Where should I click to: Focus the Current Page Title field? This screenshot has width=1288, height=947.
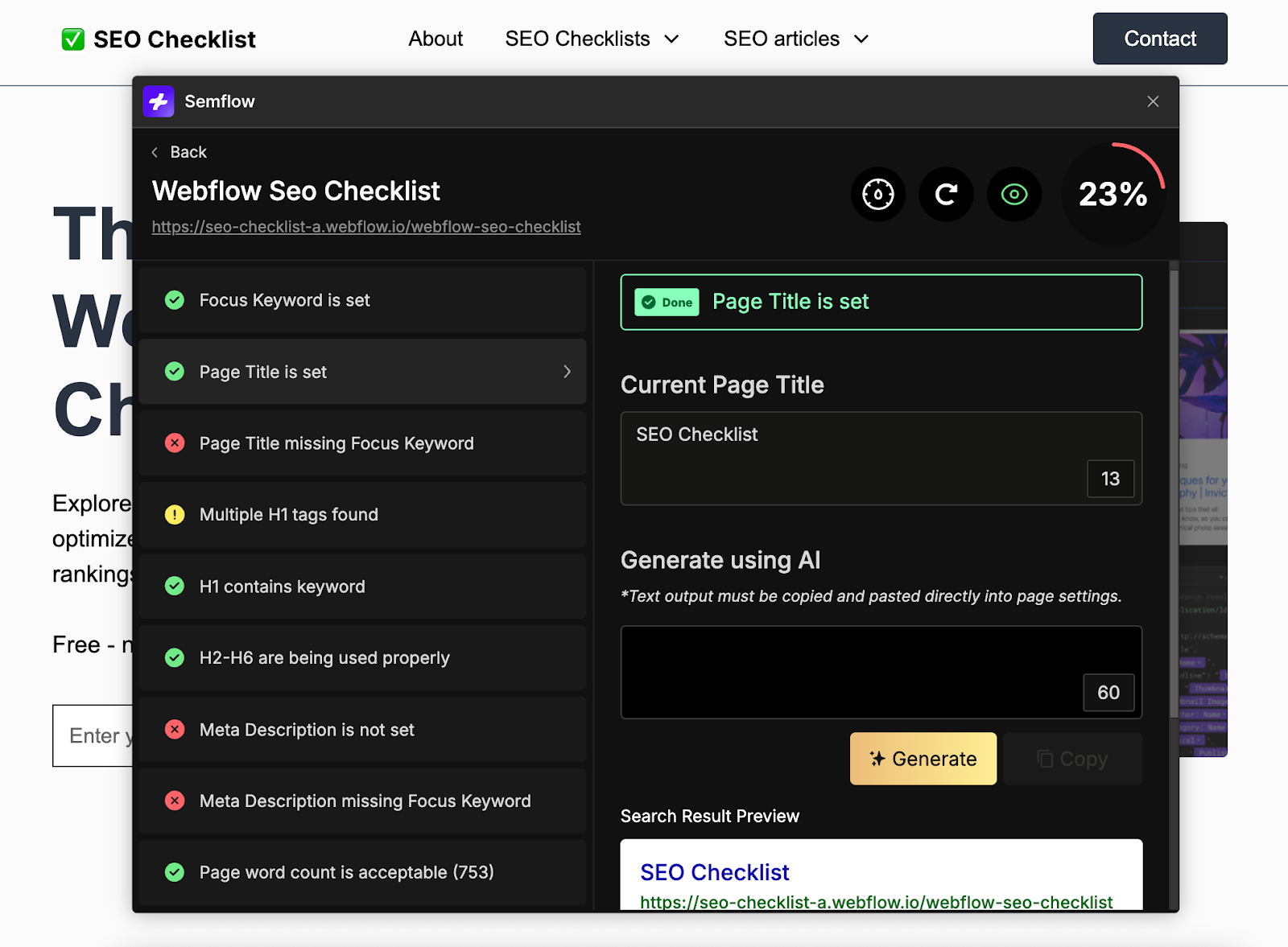881,459
